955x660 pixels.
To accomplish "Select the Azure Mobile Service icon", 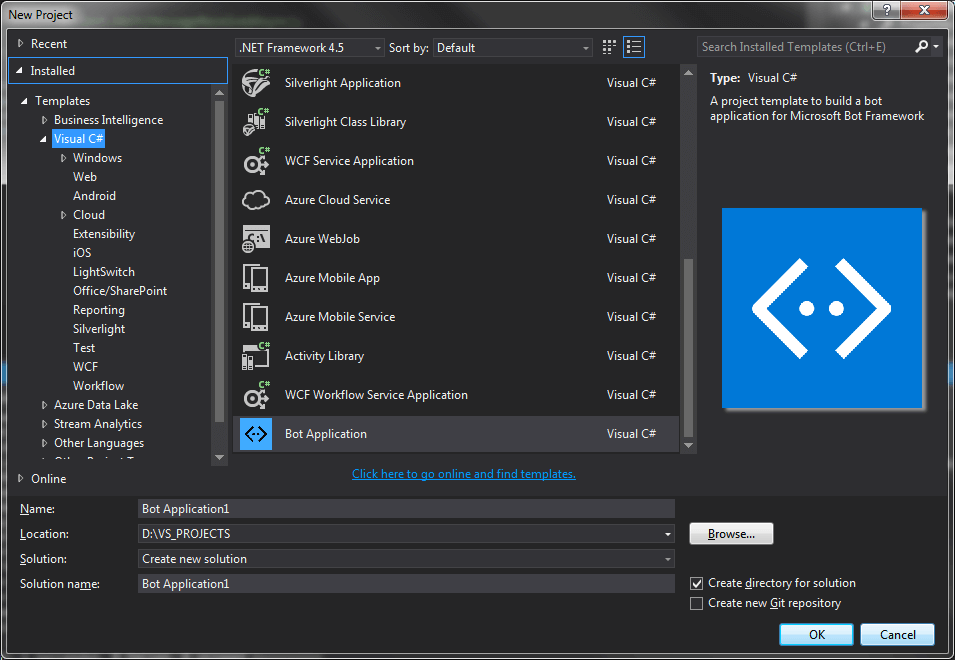I will point(256,317).
